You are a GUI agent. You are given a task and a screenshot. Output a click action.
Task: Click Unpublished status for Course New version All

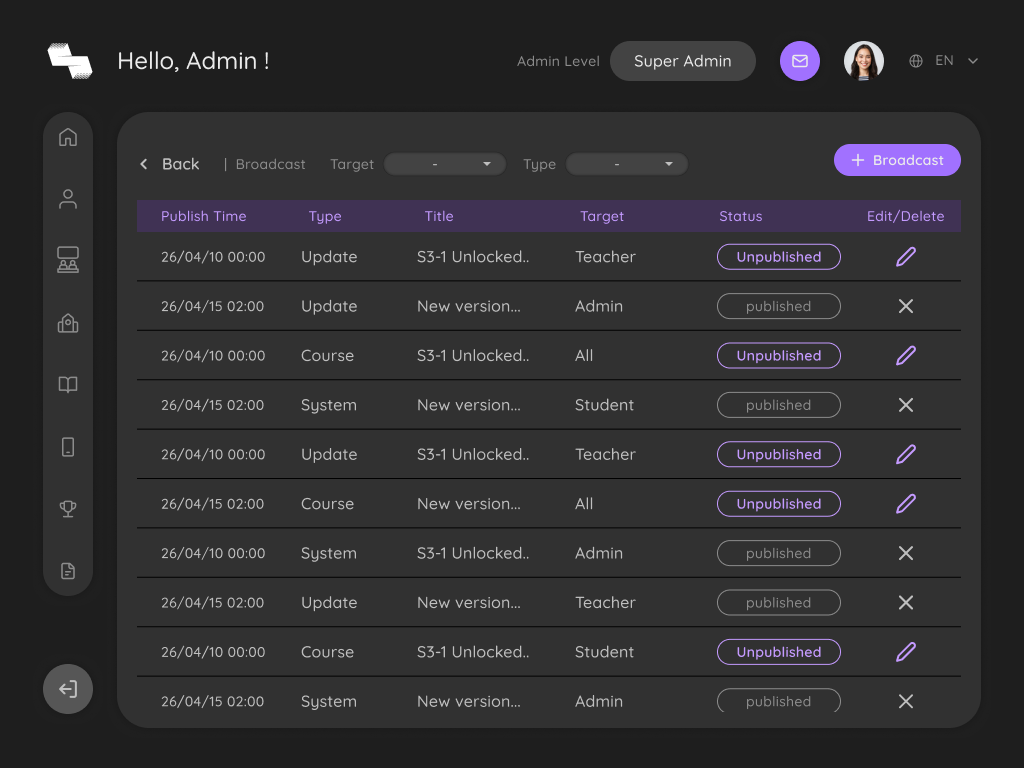click(x=778, y=504)
